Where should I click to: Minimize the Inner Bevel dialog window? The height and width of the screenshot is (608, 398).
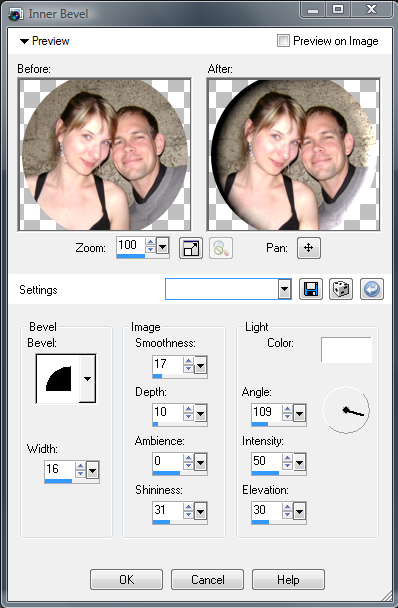[313, 9]
